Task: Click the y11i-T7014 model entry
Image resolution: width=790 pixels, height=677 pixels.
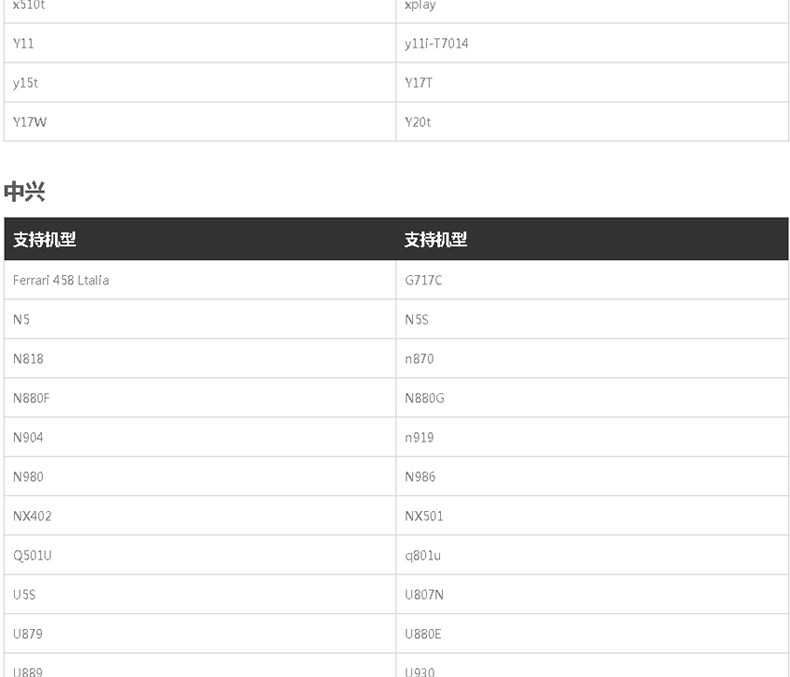Action: [436, 44]
